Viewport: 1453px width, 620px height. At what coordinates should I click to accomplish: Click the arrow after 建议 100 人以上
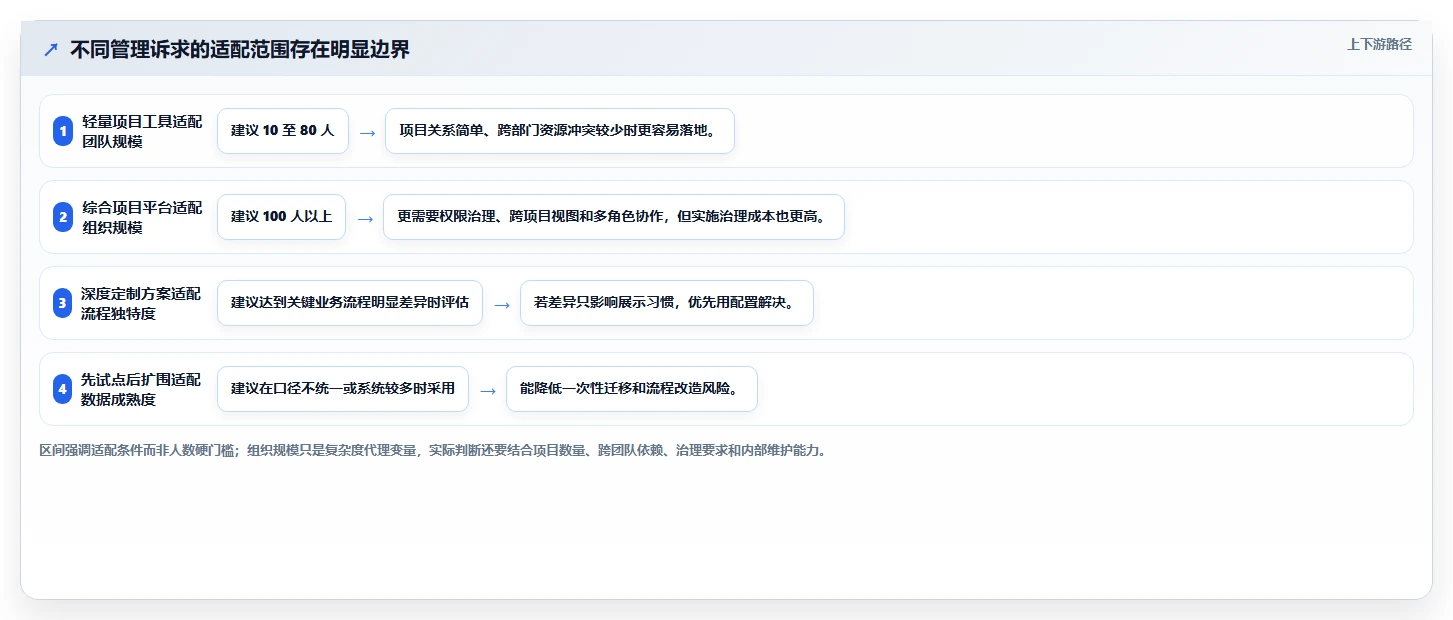click(x=365, y=218)
